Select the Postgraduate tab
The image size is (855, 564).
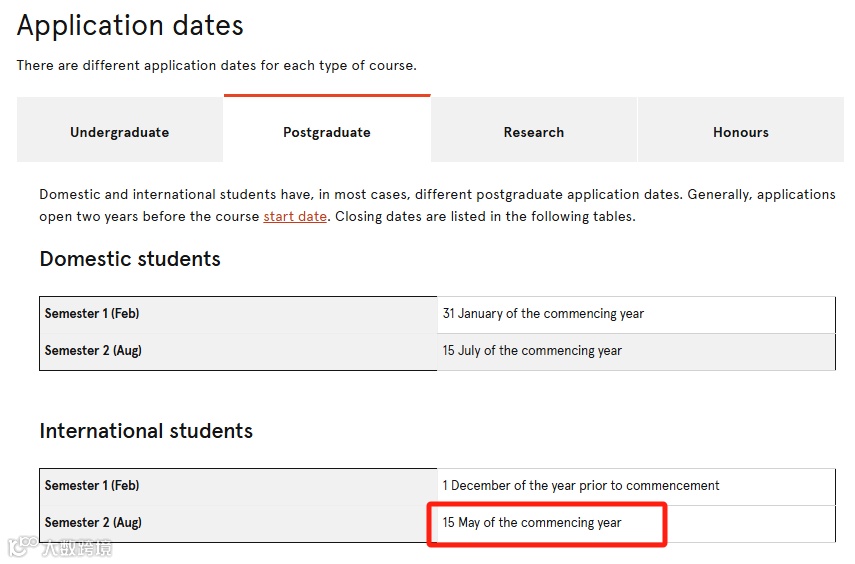pos(326,132)
